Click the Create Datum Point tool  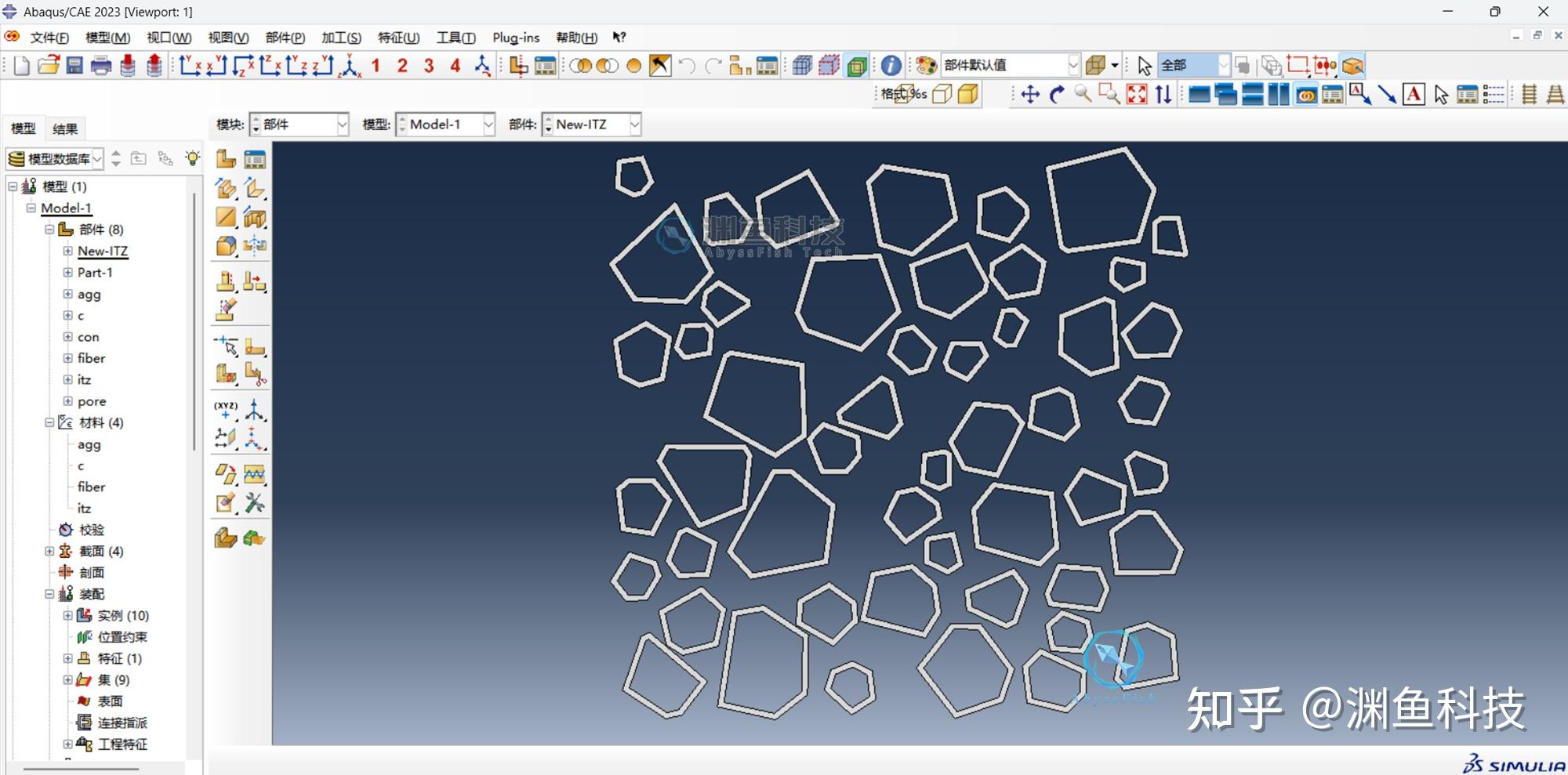point(226,408)
